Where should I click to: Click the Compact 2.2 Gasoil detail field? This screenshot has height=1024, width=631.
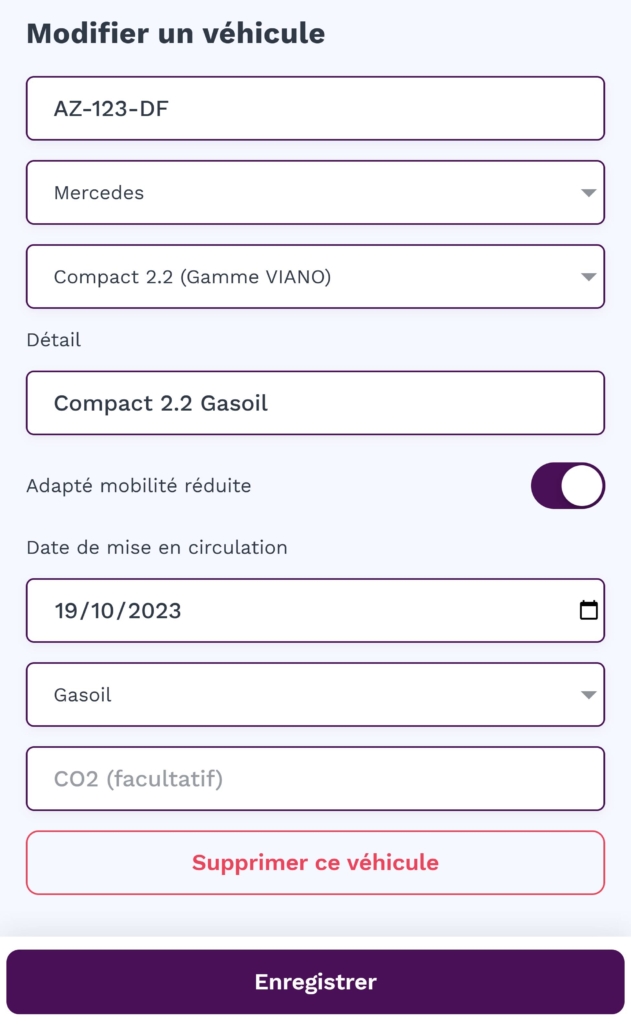coord(315,403)
